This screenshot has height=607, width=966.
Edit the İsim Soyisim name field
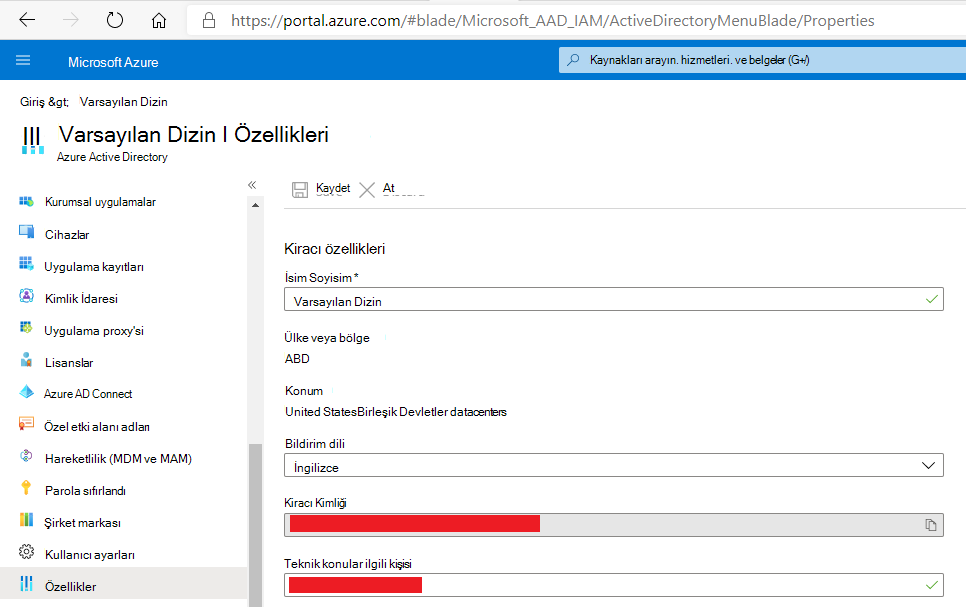614,299
